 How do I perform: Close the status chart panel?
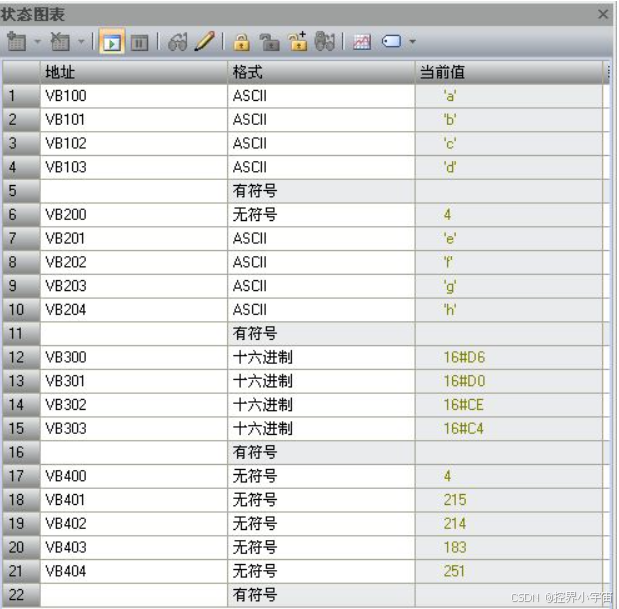(603, 15)
